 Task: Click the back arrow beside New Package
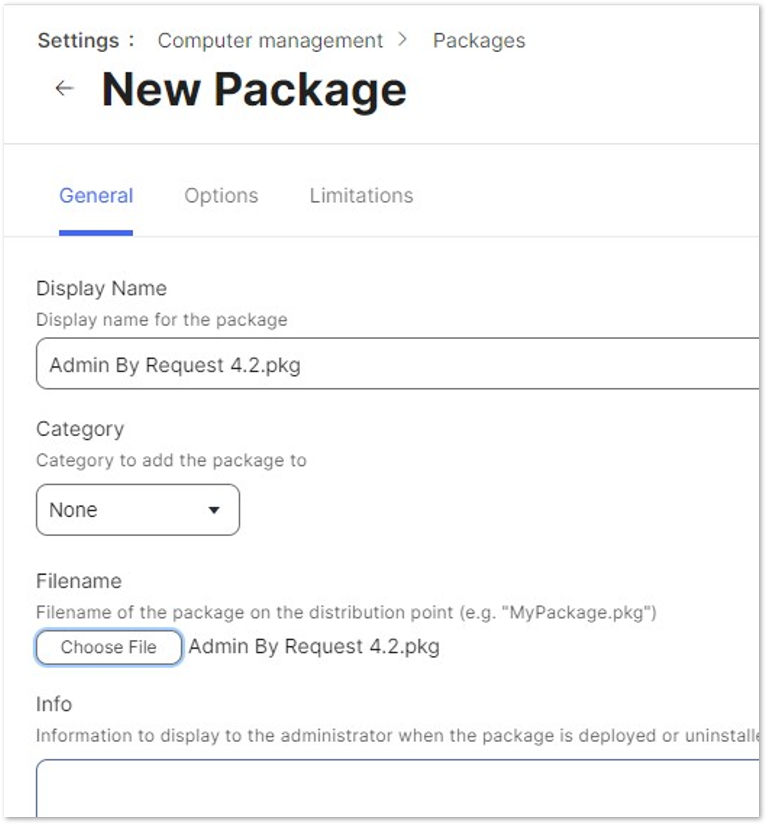tap(64, 88)
